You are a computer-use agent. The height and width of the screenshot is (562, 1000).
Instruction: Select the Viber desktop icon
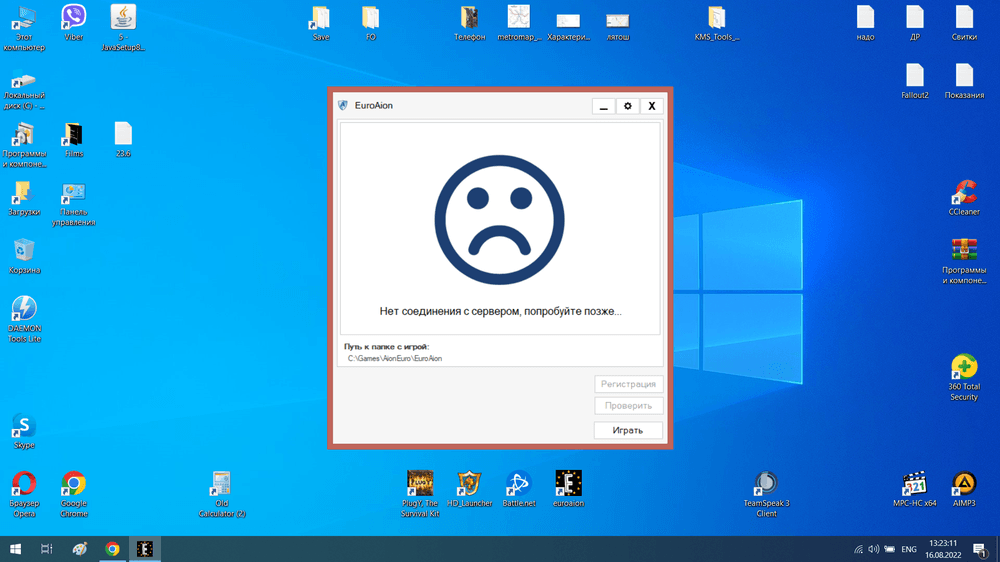73,17
